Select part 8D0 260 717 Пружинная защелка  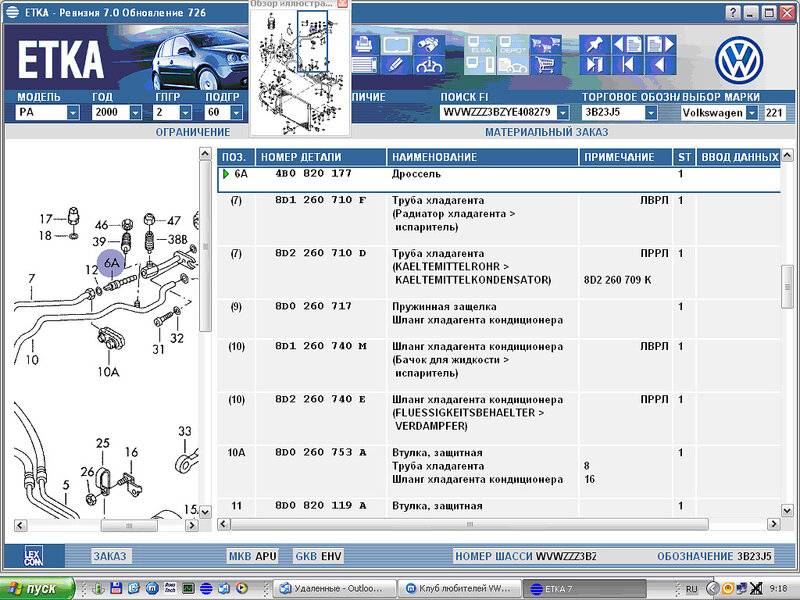[x=499, y=319]
